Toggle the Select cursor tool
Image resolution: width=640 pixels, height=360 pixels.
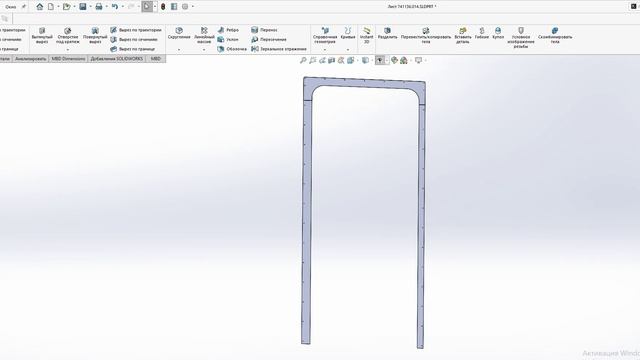(x=147, y=7)
